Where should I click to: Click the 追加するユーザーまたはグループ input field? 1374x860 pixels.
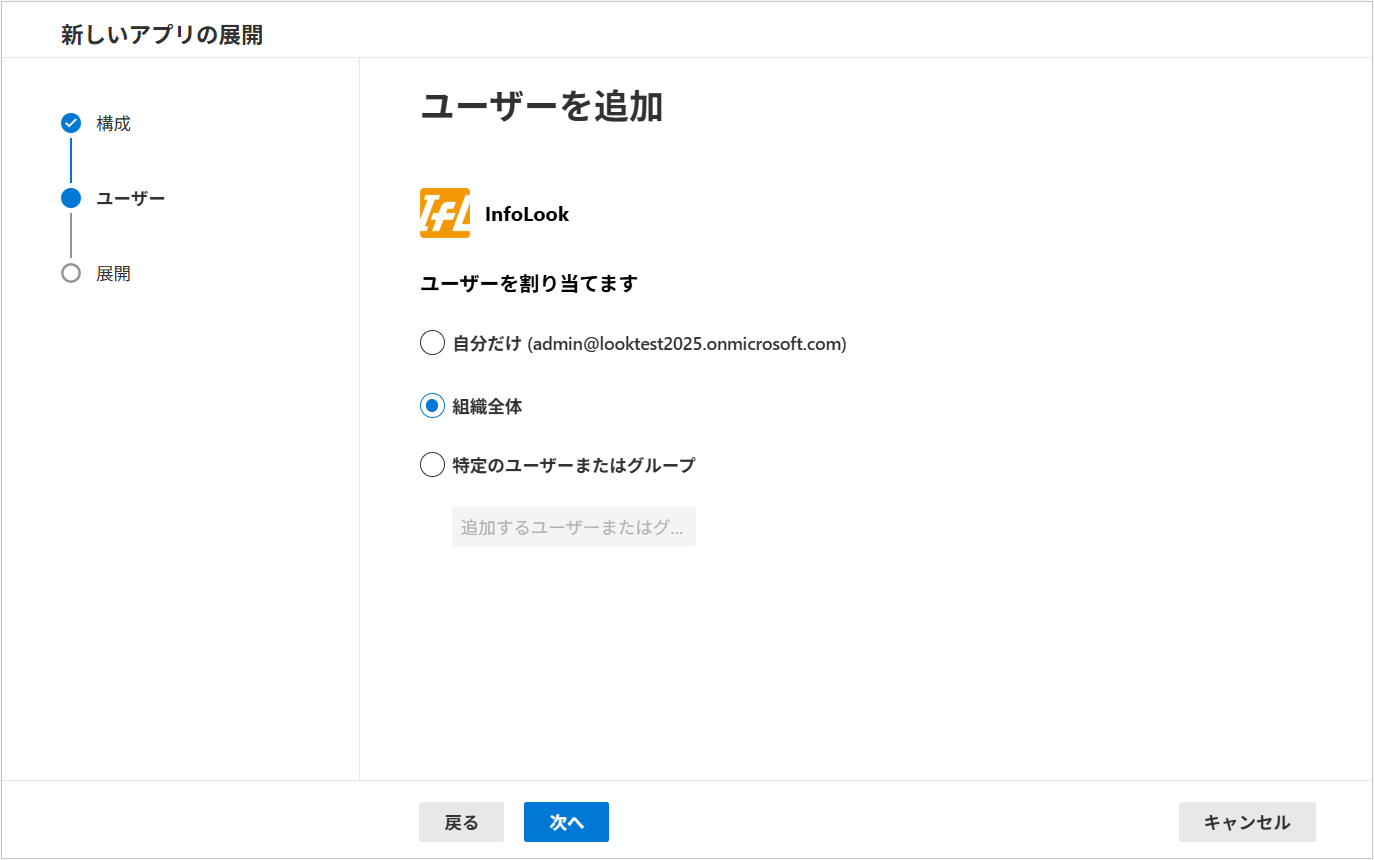tap(573, 527)
